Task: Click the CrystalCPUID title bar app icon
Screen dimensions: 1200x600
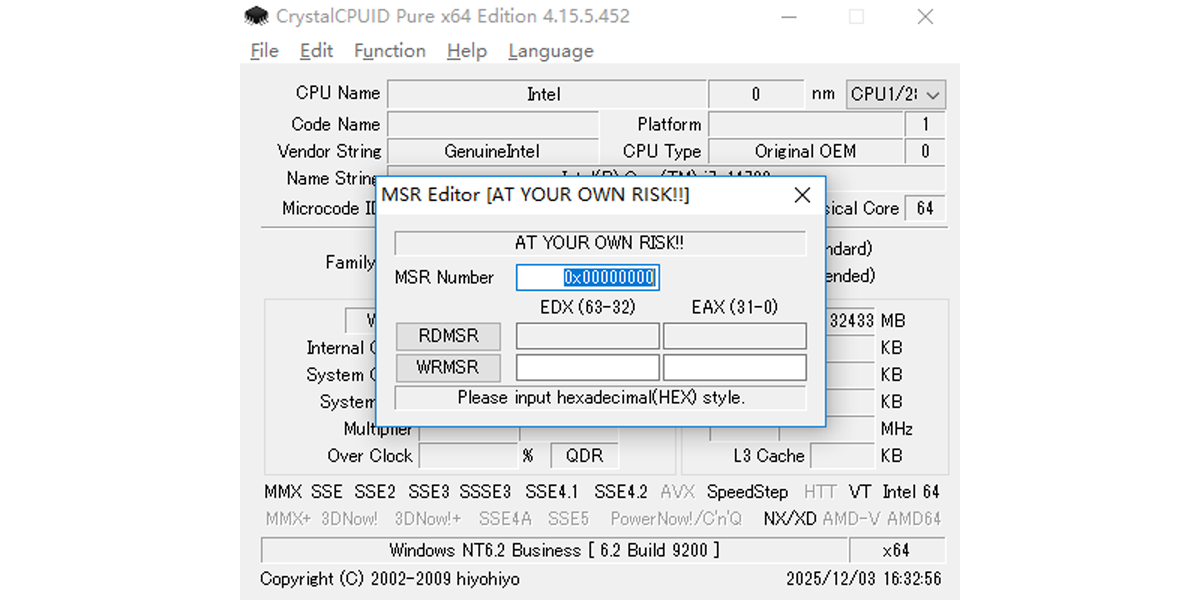Action: click(x=257, y=16)
